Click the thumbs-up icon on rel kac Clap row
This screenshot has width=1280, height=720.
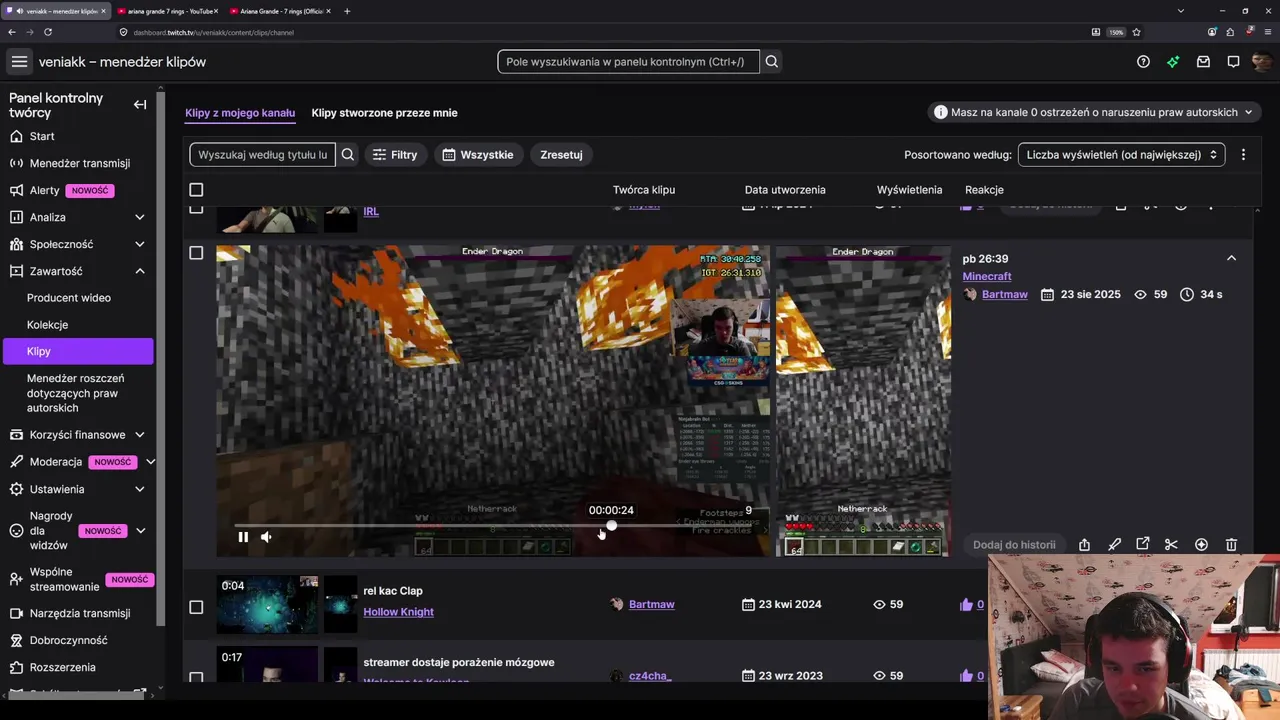[966, 605]
